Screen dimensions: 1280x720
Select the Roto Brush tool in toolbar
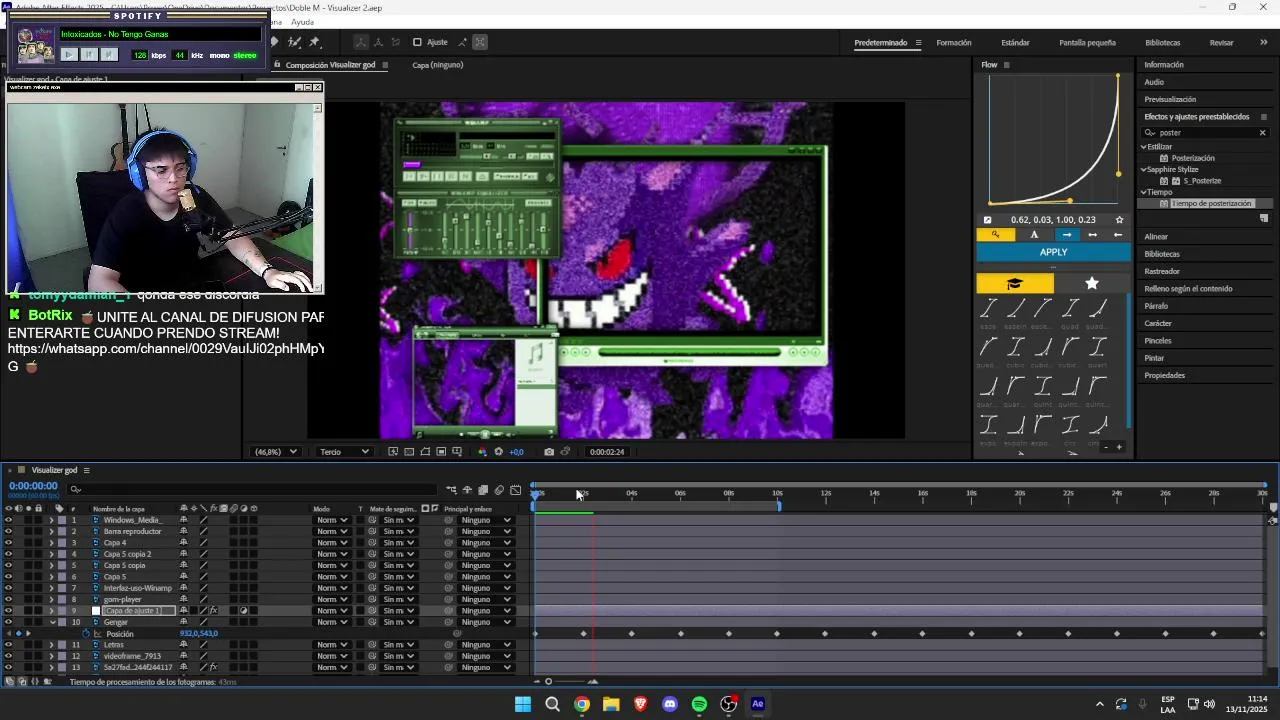(x=294, y=42)
